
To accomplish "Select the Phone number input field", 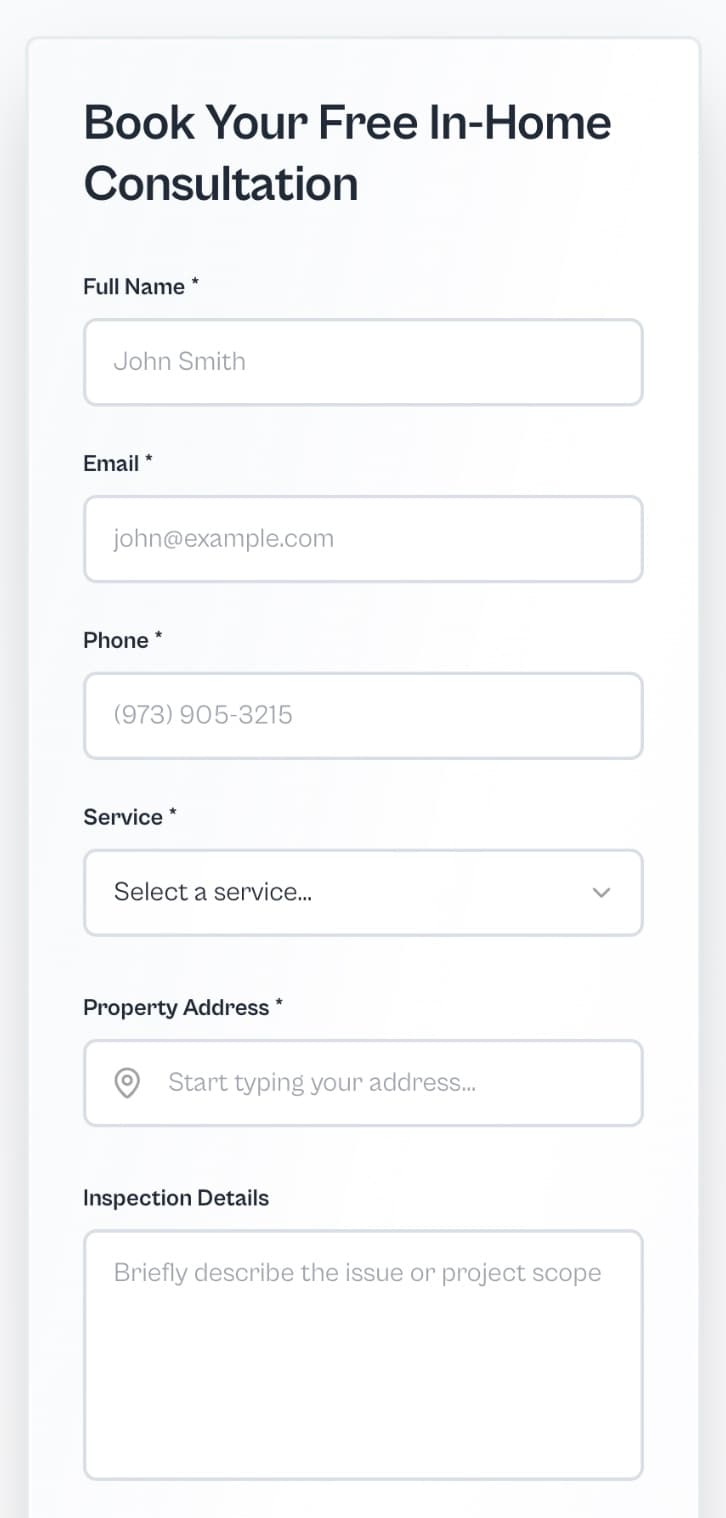I will click(363, 716).
